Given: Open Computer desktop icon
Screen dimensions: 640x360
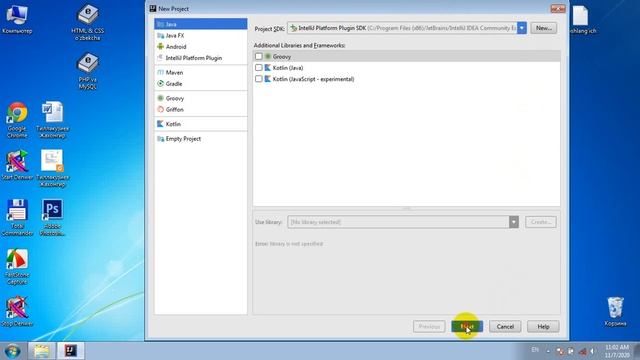Looking at the screenshot, I should point(17,19).
